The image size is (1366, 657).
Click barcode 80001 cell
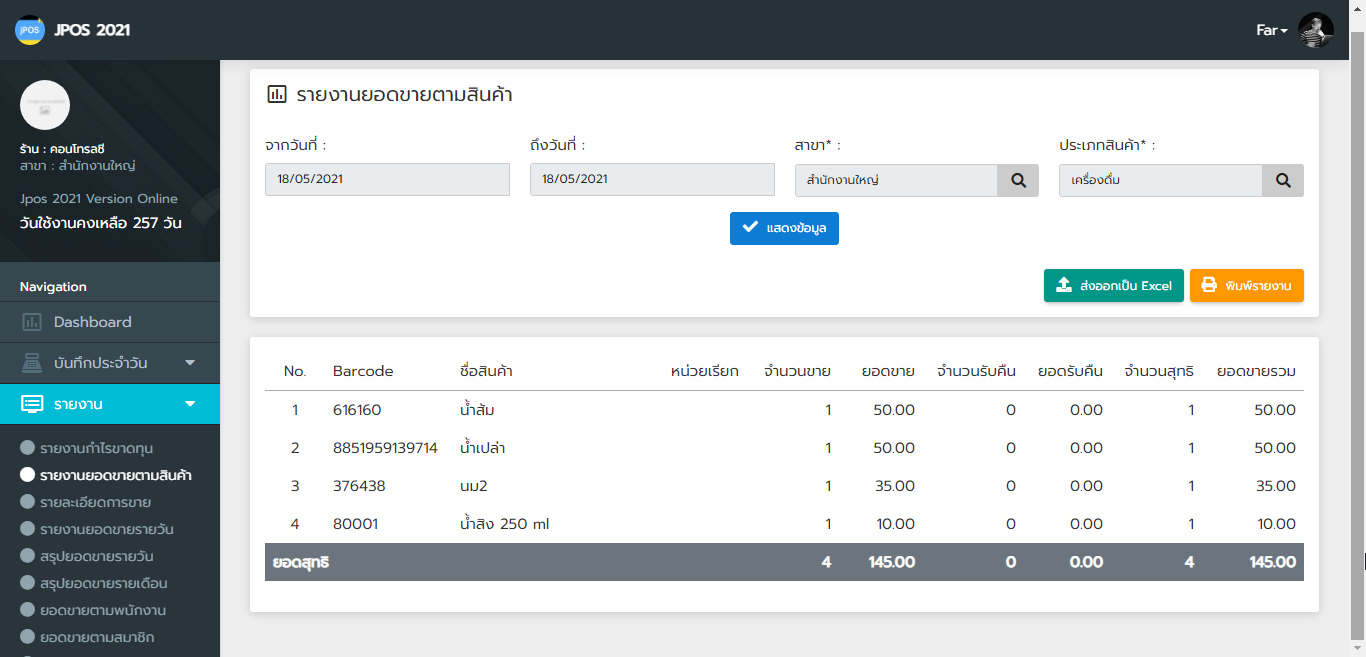pos(355,524)
